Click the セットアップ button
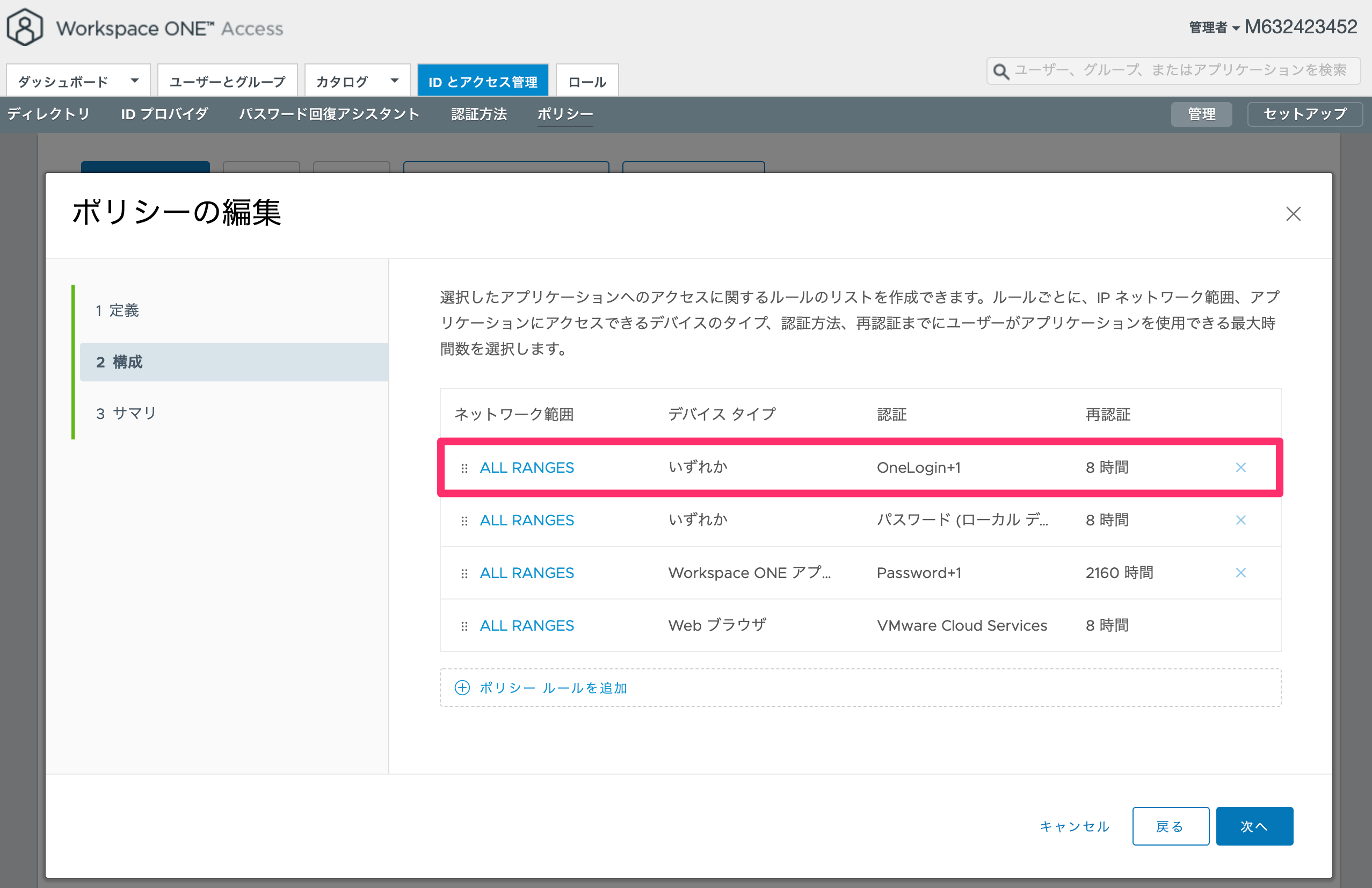 (x=1304, y=114)
